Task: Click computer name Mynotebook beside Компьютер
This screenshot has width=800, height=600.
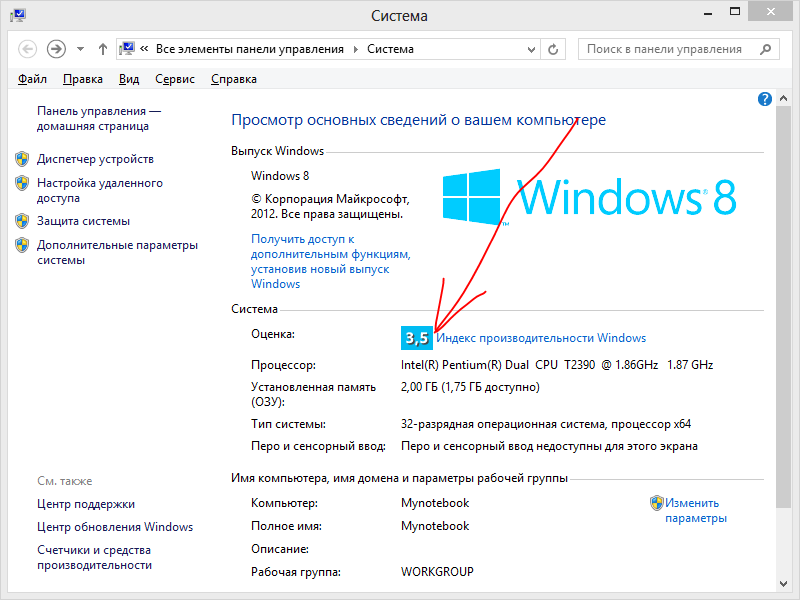Action: (x=435, y=503)
